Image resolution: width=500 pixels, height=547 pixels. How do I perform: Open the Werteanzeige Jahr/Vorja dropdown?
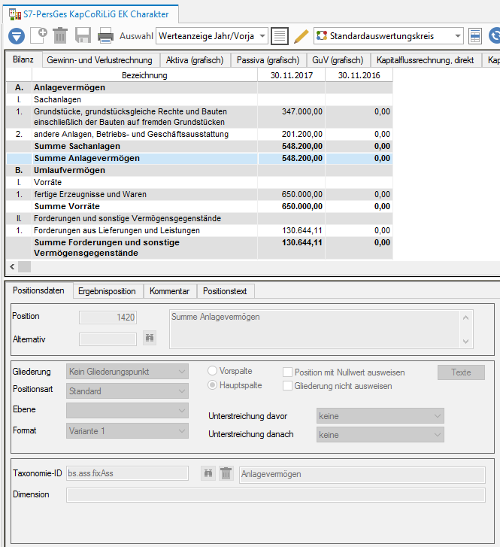pyautogui.click(x=212, y=36)
